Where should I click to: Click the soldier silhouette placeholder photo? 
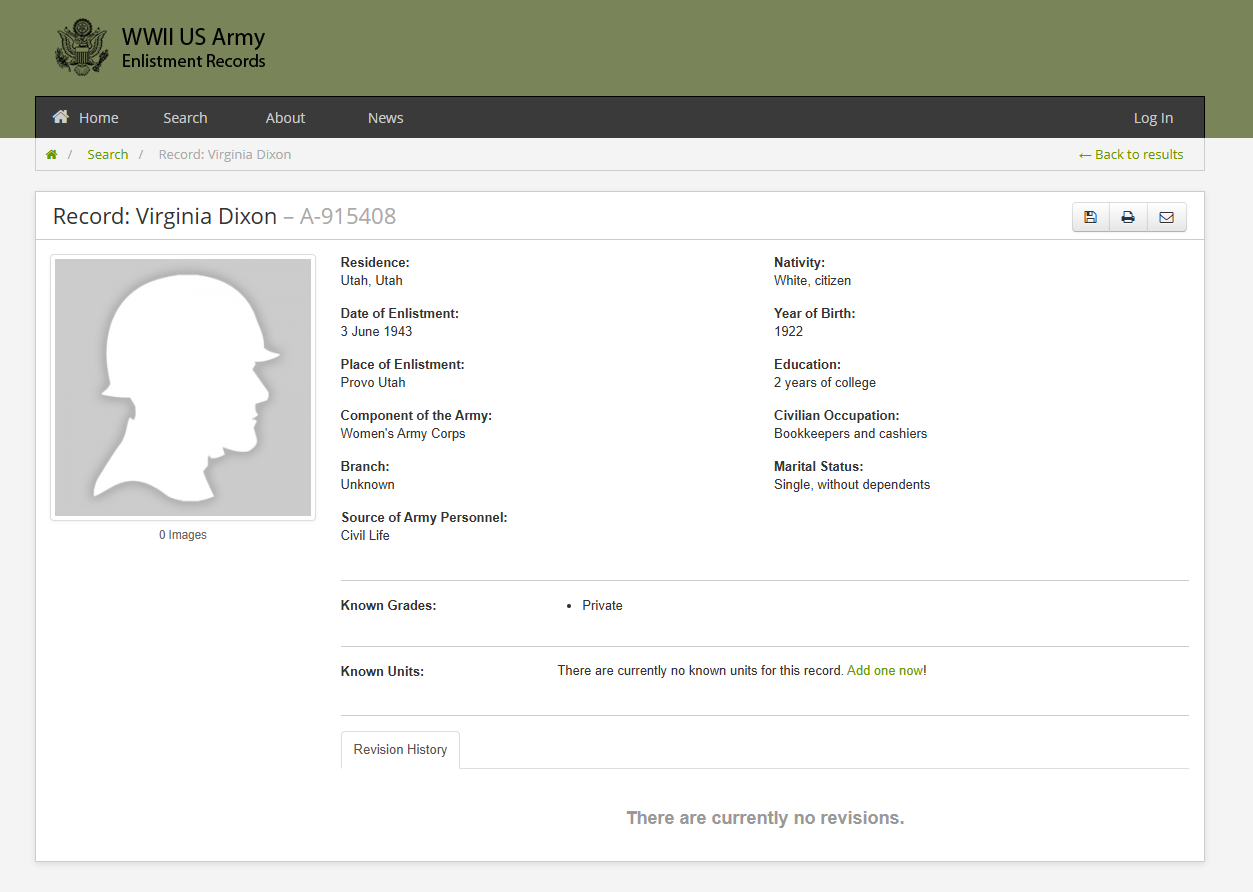(183, 388)
